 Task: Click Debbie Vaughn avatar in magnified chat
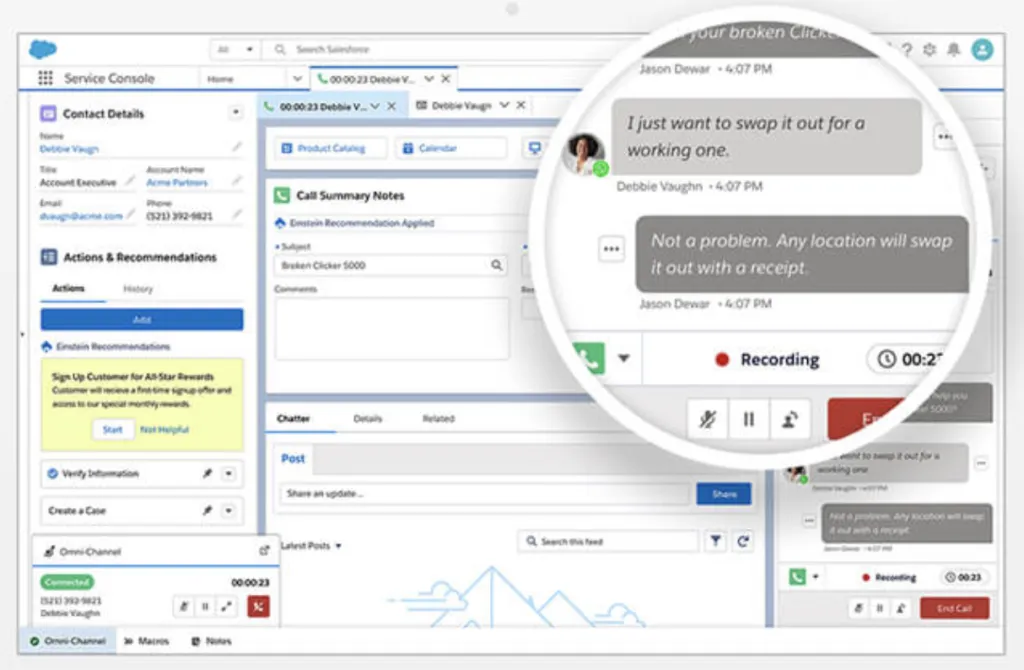584,153
